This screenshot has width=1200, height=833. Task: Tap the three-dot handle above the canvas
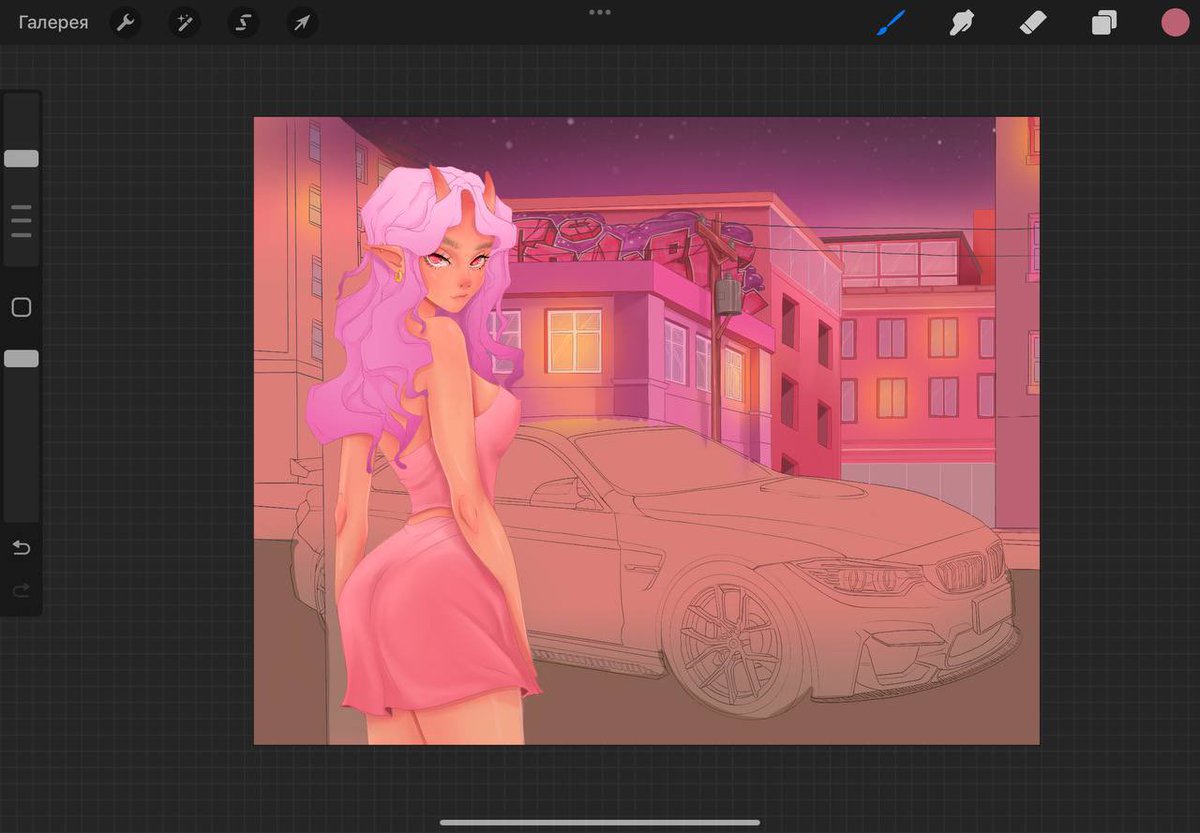(x=599, y=13)
